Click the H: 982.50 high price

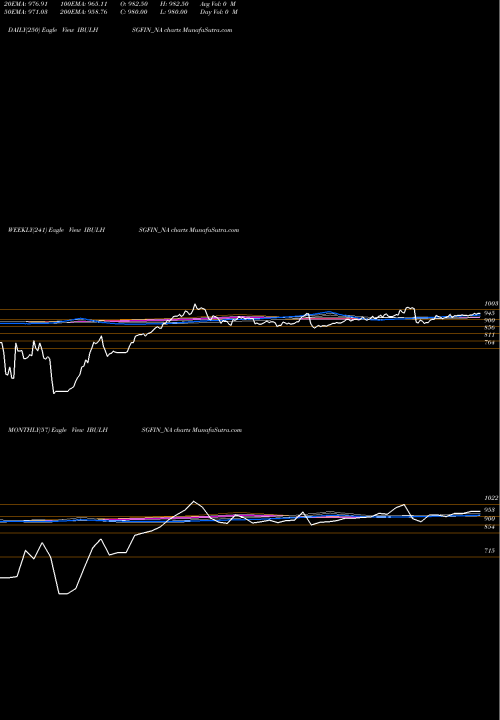tap(174, 4)
